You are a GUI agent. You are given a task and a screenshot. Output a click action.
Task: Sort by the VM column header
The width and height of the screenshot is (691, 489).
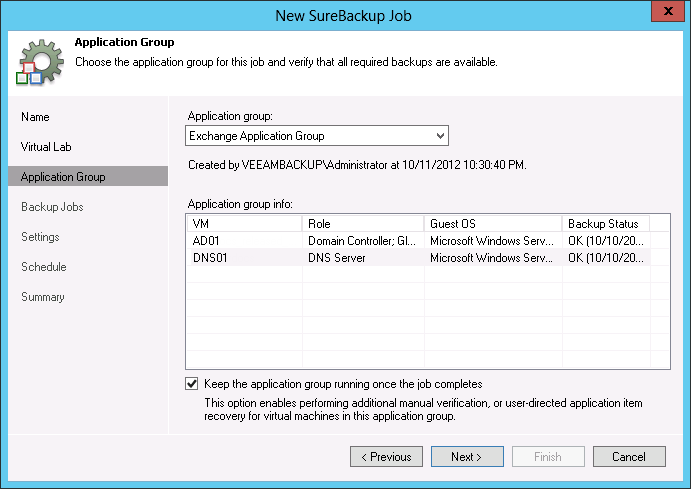click(245, 223)
